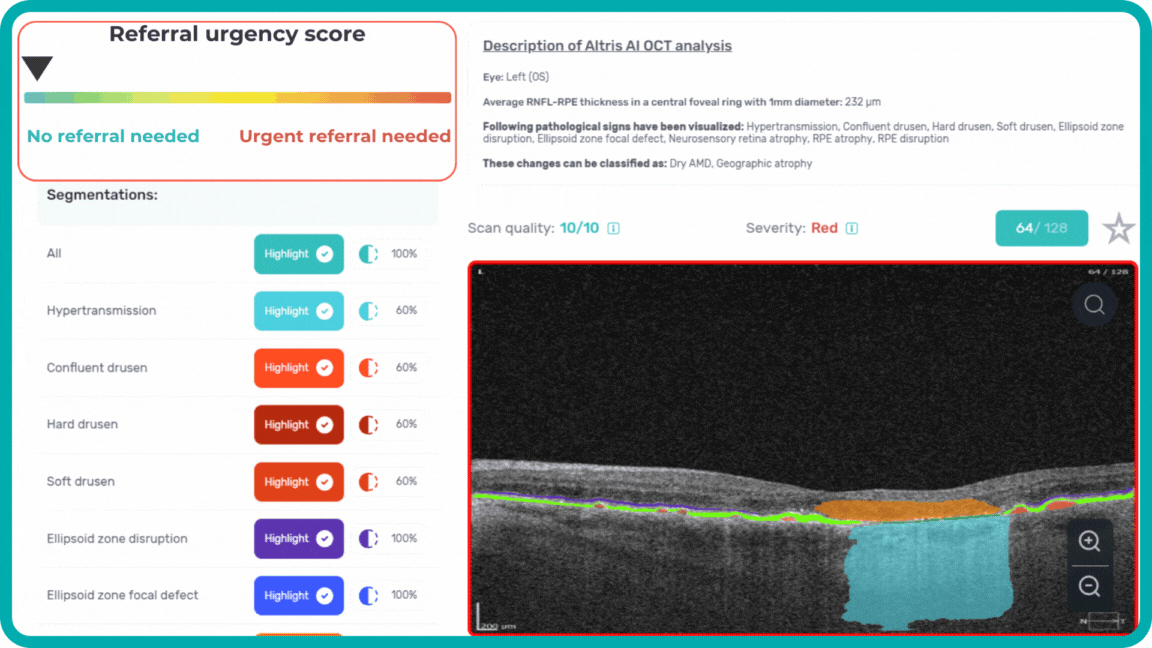Toggle Highlight for Ellipsoid zone focal defect

coord(298,595)
